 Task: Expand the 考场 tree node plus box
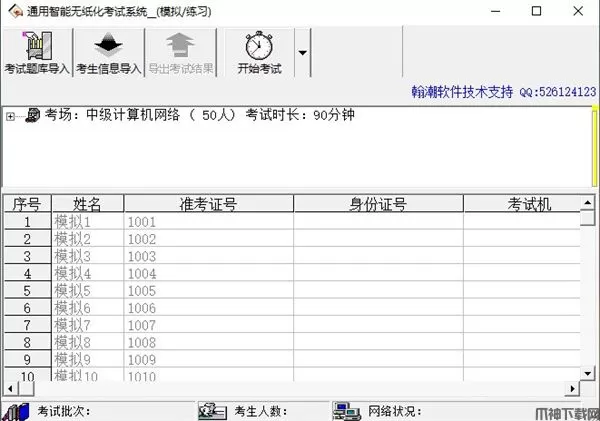(10, 116)
